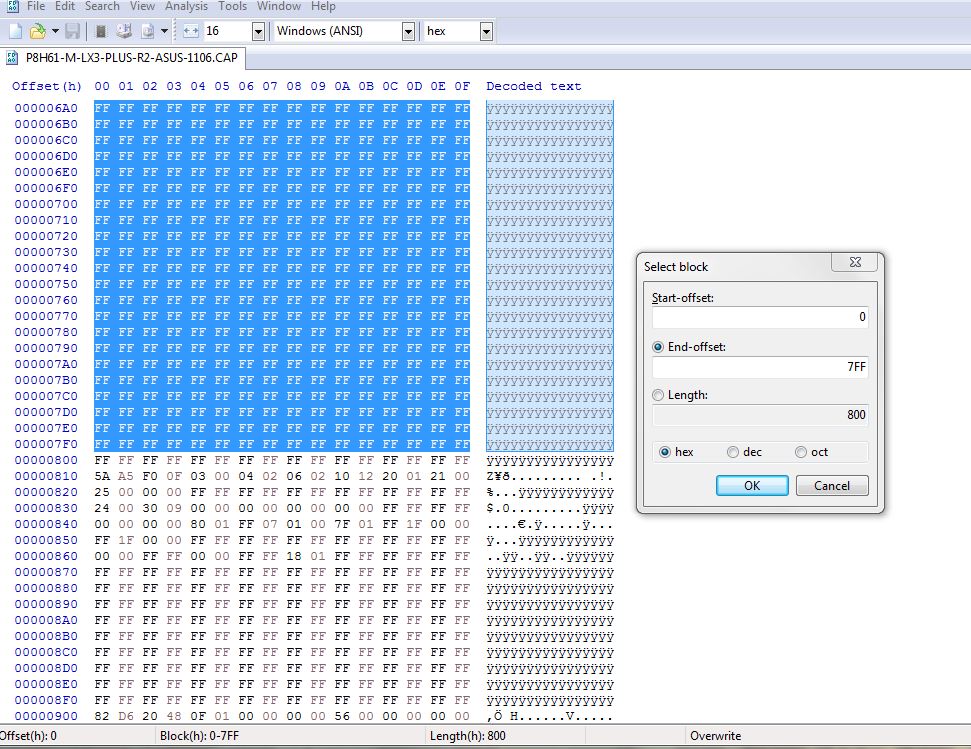
Task: Open the Windows (ANSI) charset dropdown
Action: point(408,32)
